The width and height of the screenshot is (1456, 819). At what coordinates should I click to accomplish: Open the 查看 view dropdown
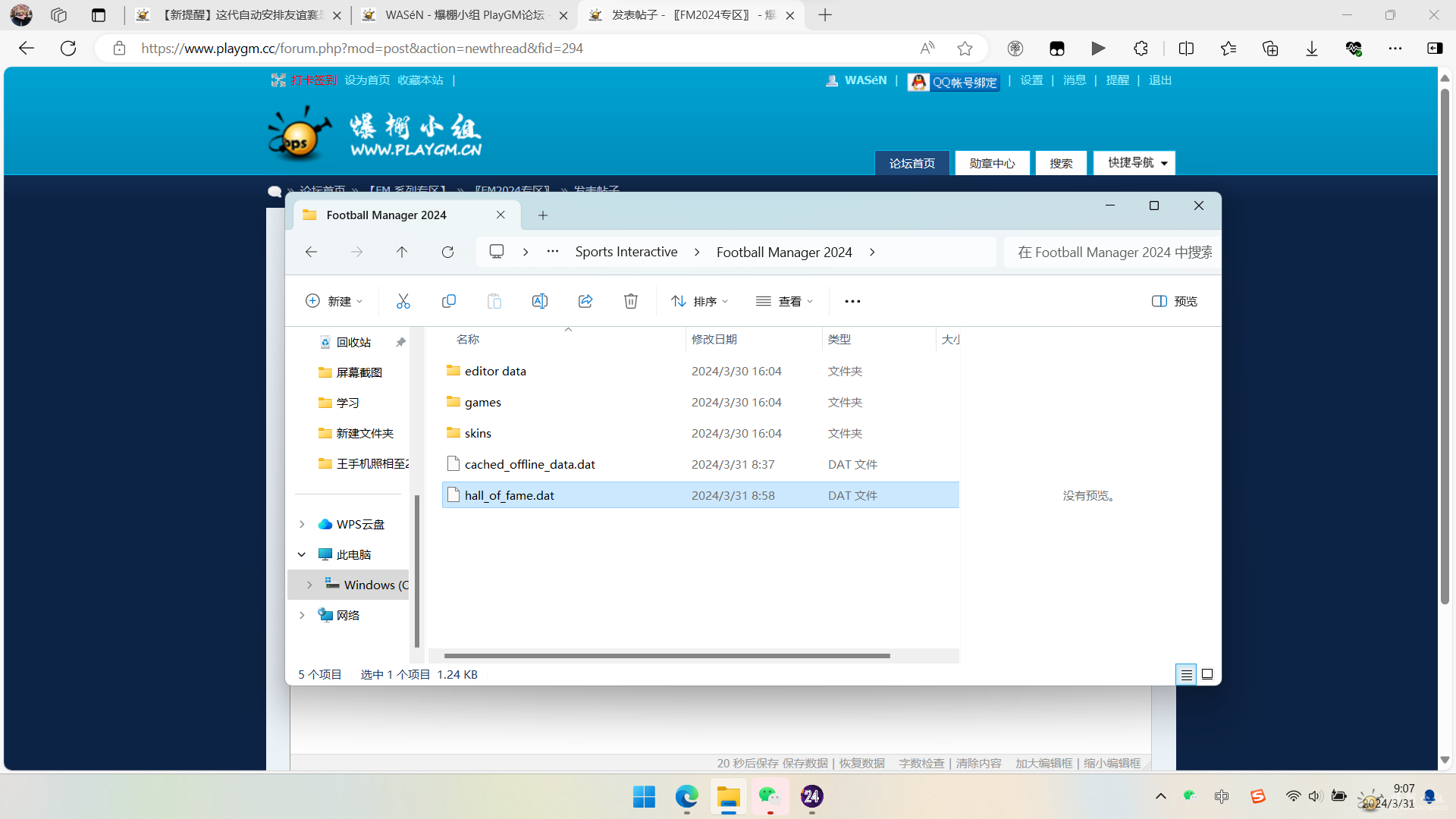coord(785,301)
